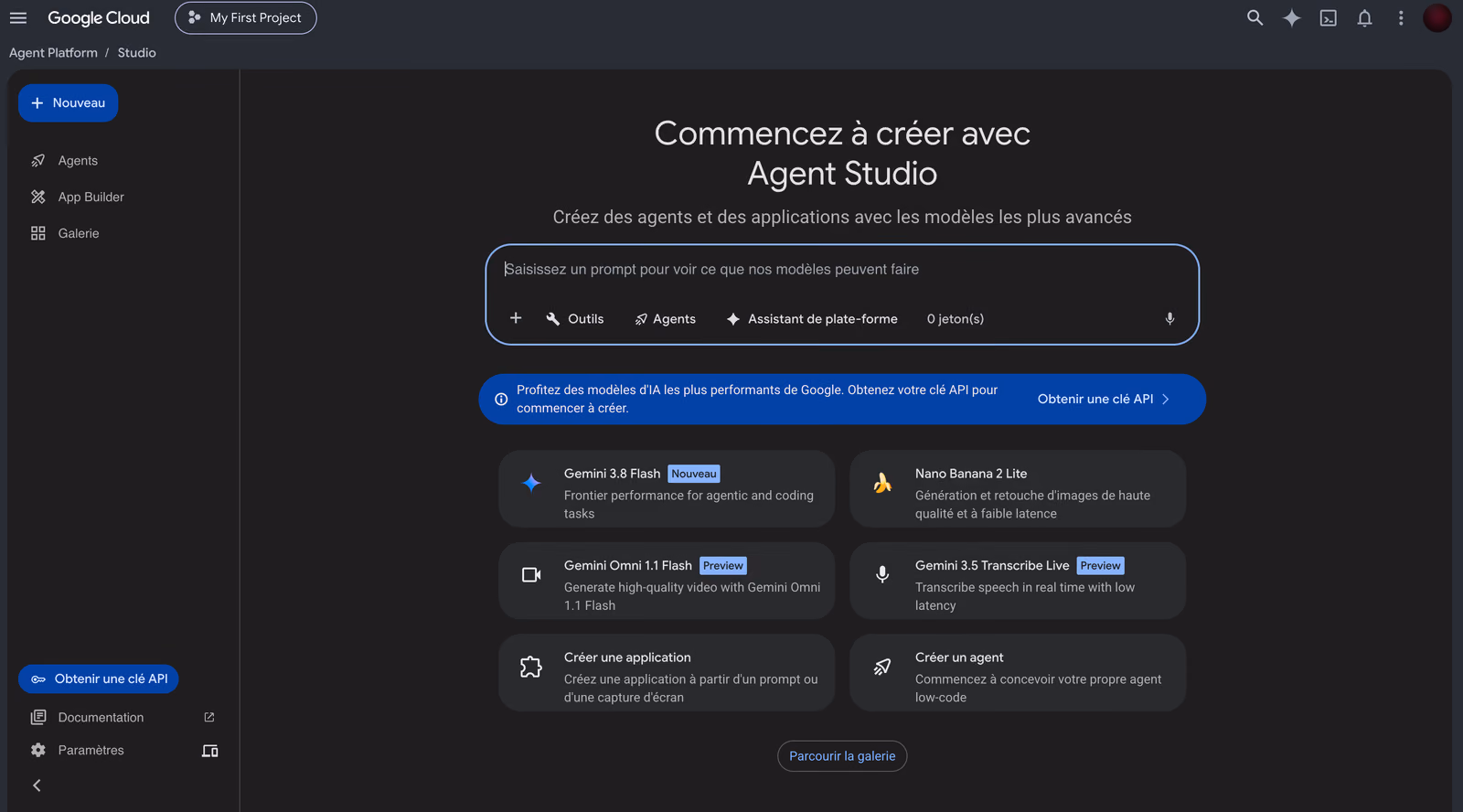Click the video camera icon on Omni card
This screenshot has width=1463, height=812.
coord(531,575)
